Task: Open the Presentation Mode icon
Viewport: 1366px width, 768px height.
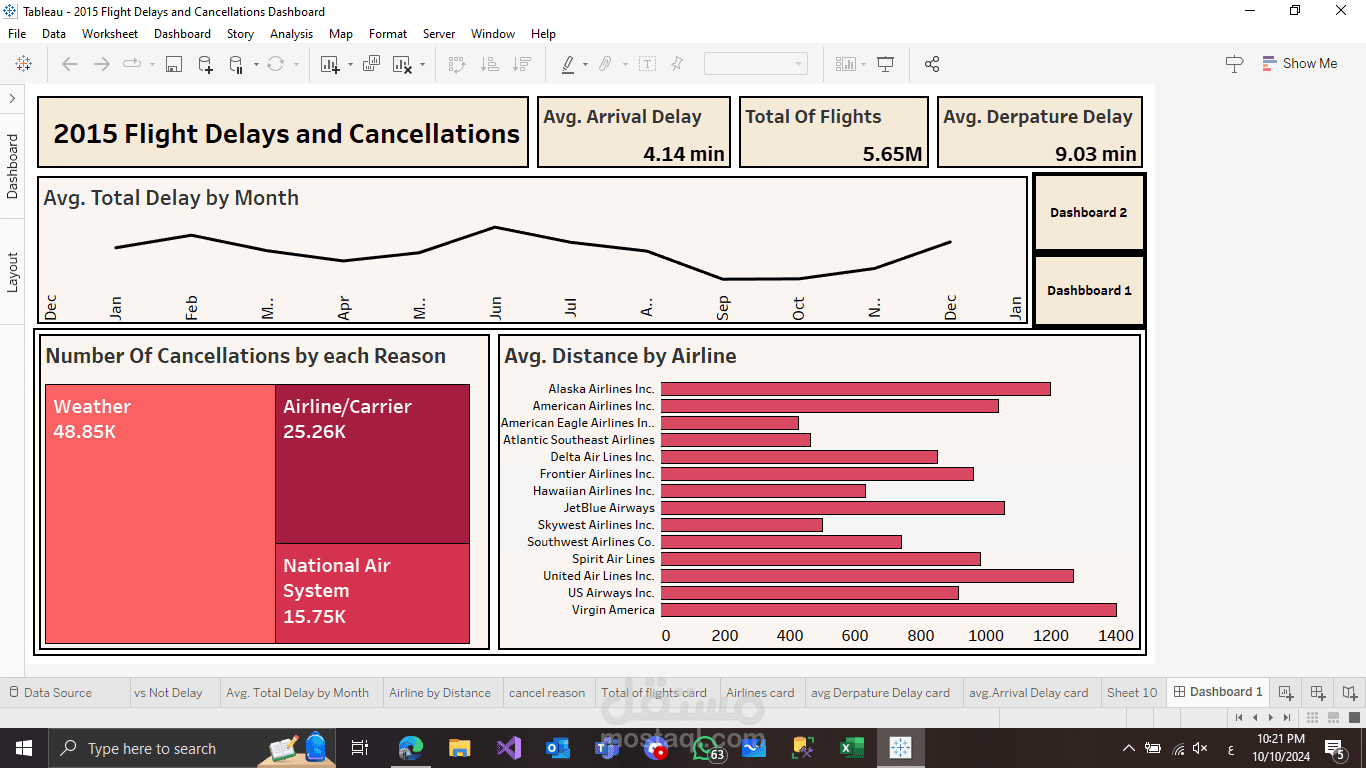Action: 885,64
